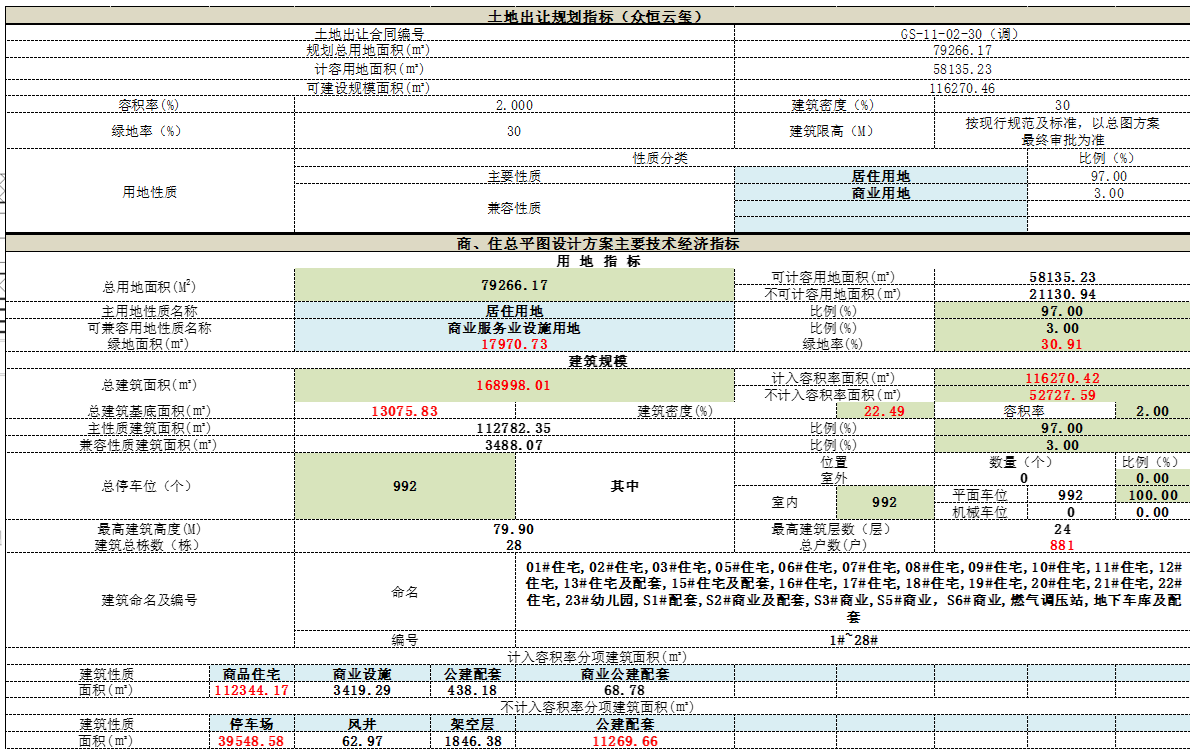Select the red total households value '881'
The height and width of the screenshot is (749, 1190).
pos(1062,546)
